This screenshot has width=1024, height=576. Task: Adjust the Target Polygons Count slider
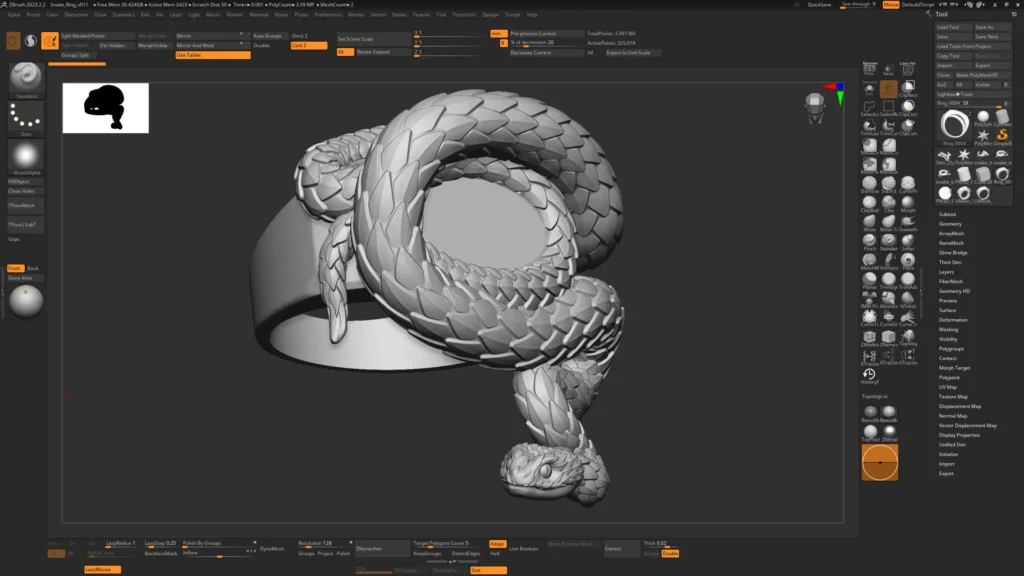pyautogui.click(x=440, y=544)
